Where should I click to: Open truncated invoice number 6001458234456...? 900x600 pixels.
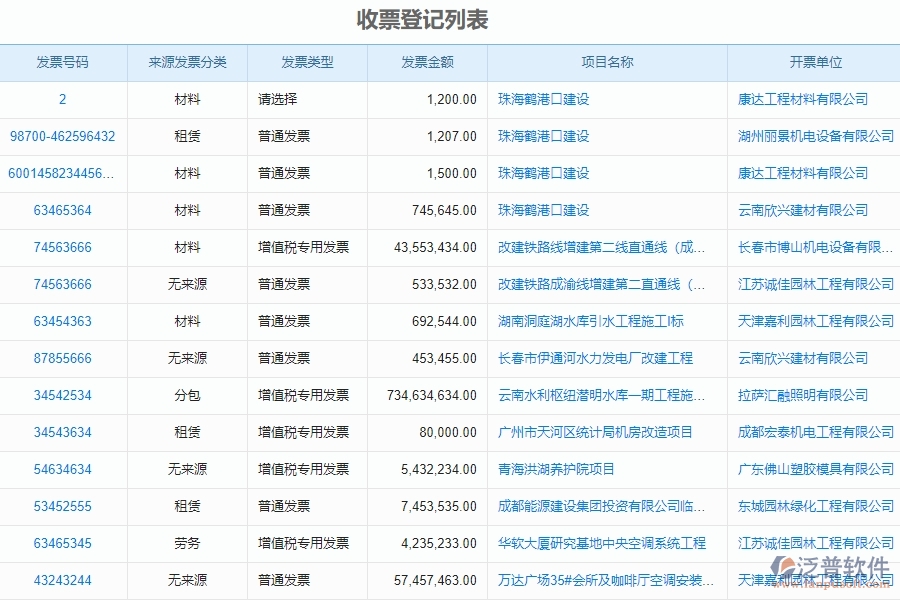[62, 173]
